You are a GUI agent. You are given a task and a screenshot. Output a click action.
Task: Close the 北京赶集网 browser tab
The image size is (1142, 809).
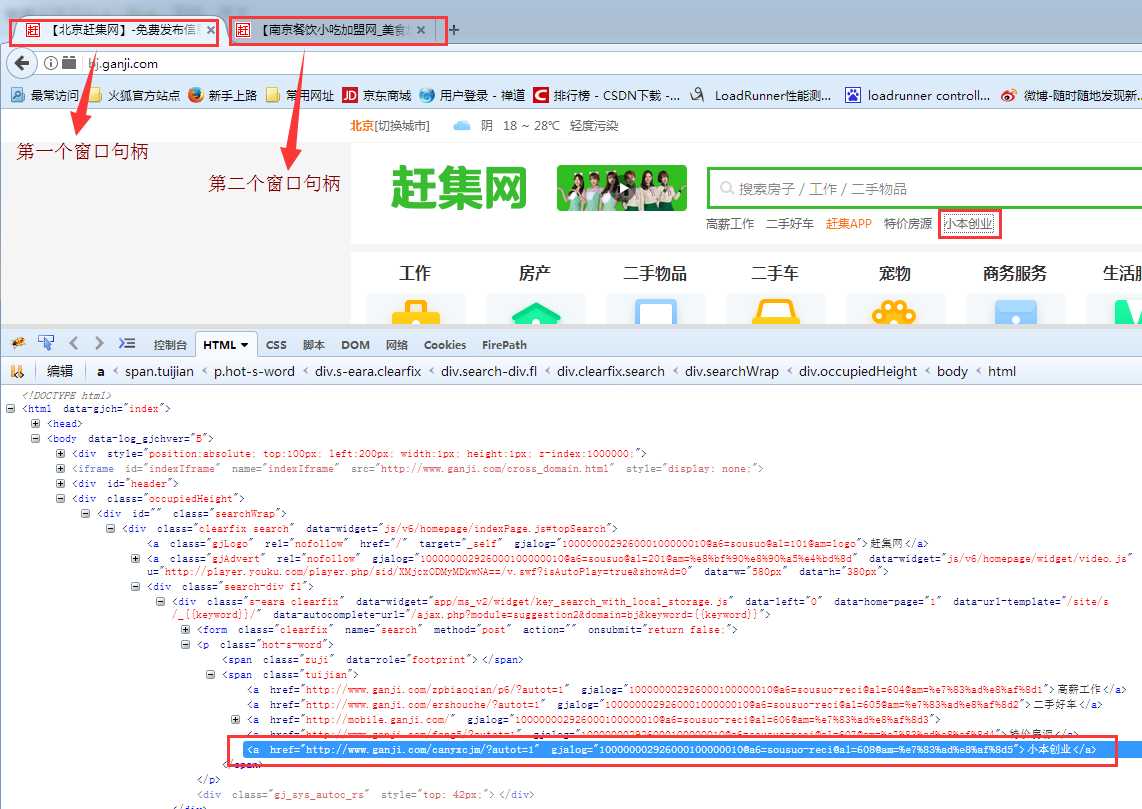tap(210, 30)
